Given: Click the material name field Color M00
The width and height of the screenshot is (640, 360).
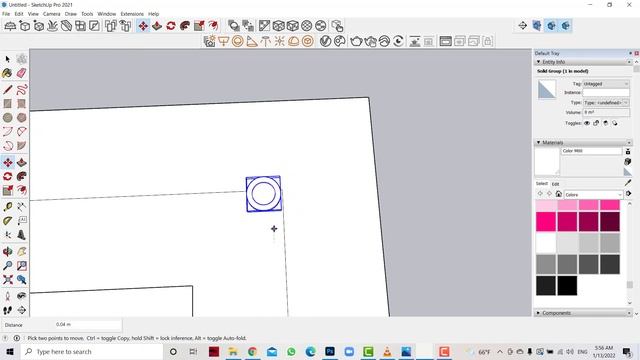Looking at the screenshot, I should pos(591,151).
